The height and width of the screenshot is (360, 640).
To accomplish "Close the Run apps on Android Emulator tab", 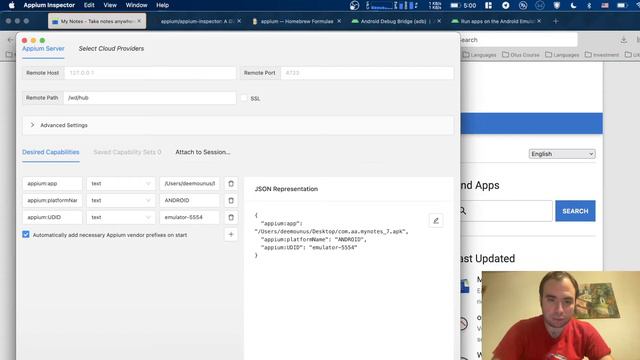I will point(539,21).
